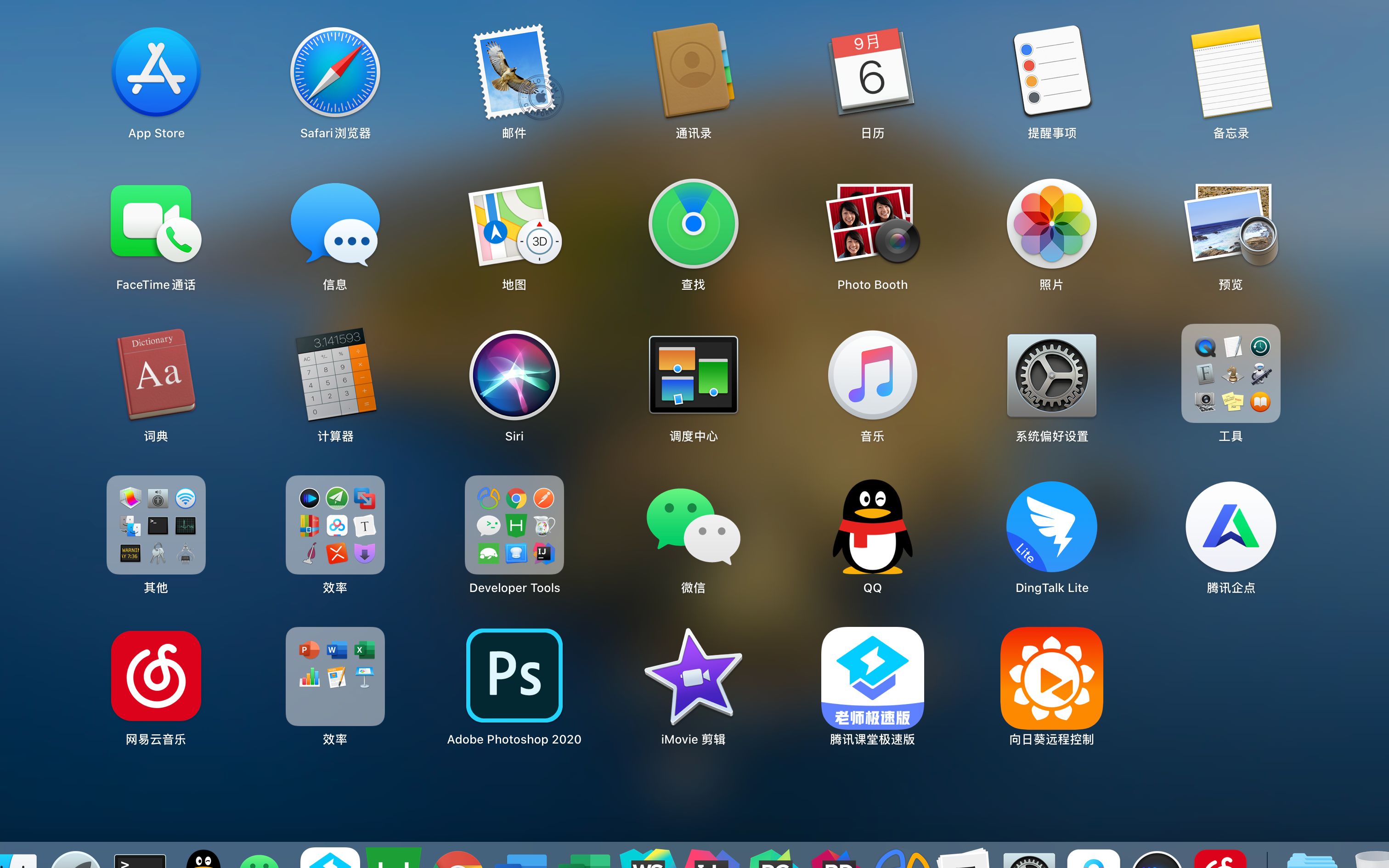This screenshot has height=868, width=1389.
Task: Expand the 工具 folder
Action: (x=1230, y=374)
